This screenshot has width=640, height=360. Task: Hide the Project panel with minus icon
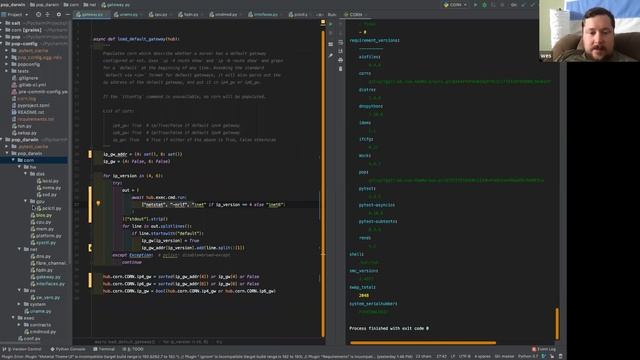click(67, 14)
